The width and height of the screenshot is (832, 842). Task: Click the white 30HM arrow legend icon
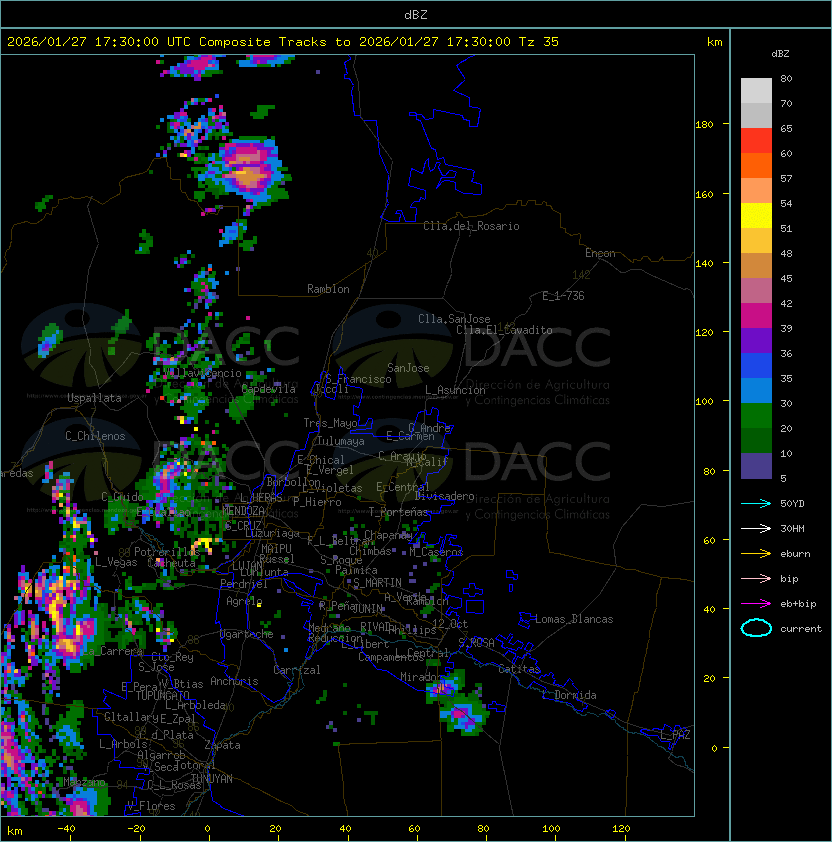point(756,528)
